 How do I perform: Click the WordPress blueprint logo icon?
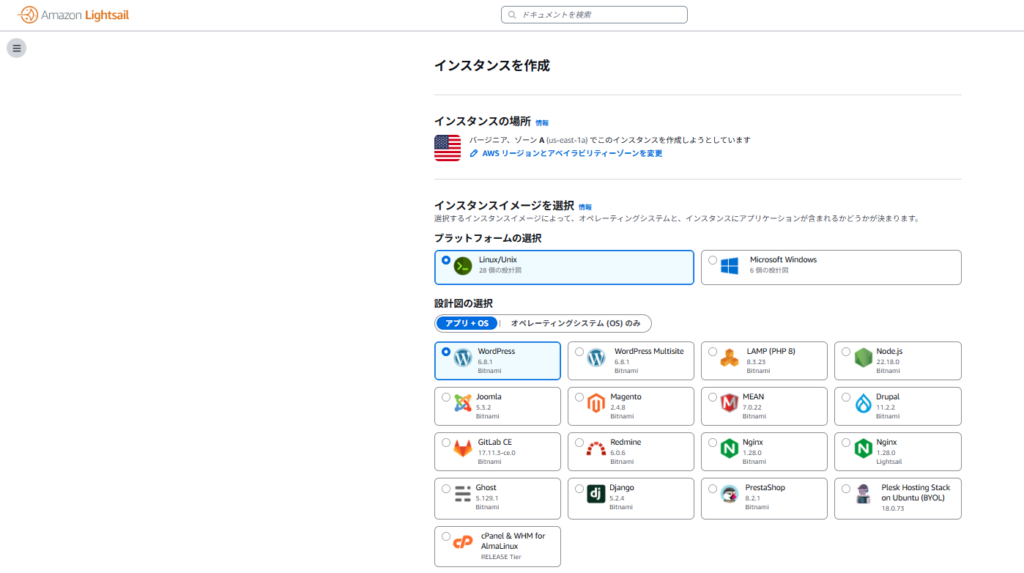coord(463,358)
